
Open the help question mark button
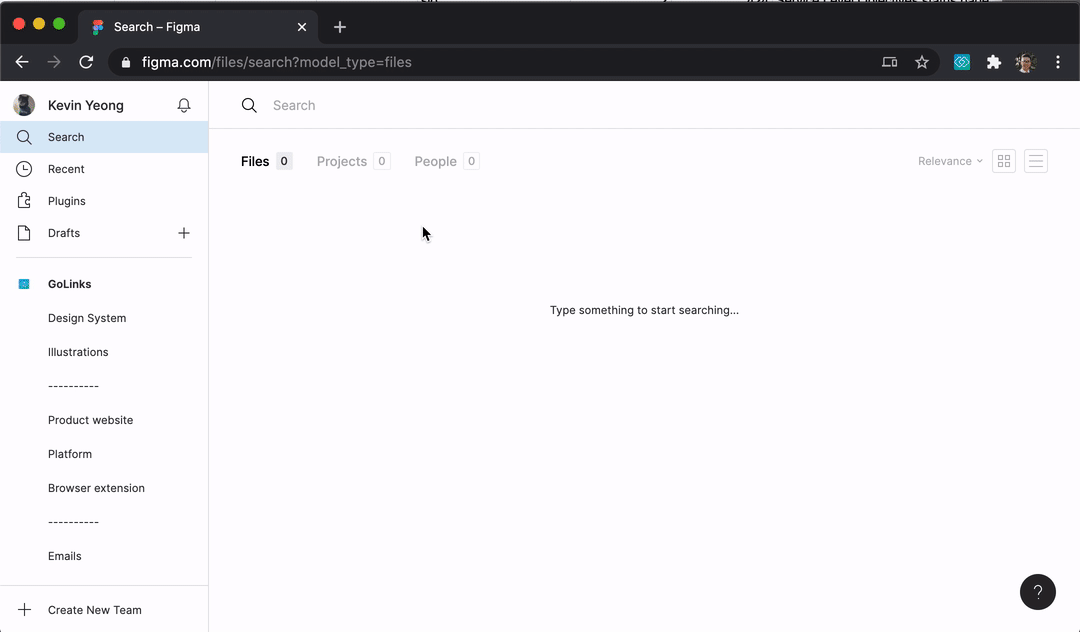[x=1037, y=592]
